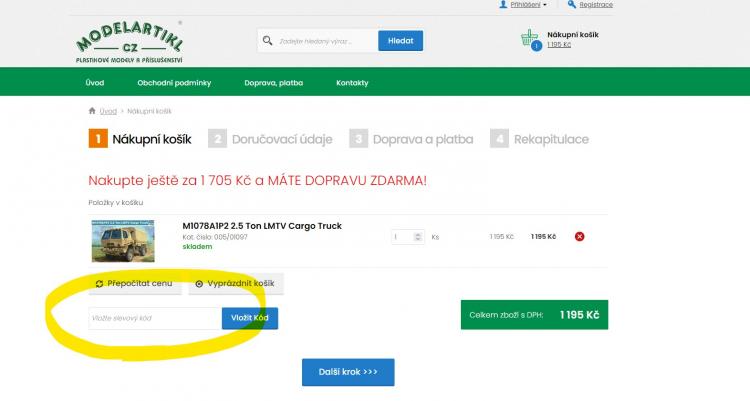The image size is (750, 401).
Task: Click the home icon in breadcrumb
Action: 92,111
